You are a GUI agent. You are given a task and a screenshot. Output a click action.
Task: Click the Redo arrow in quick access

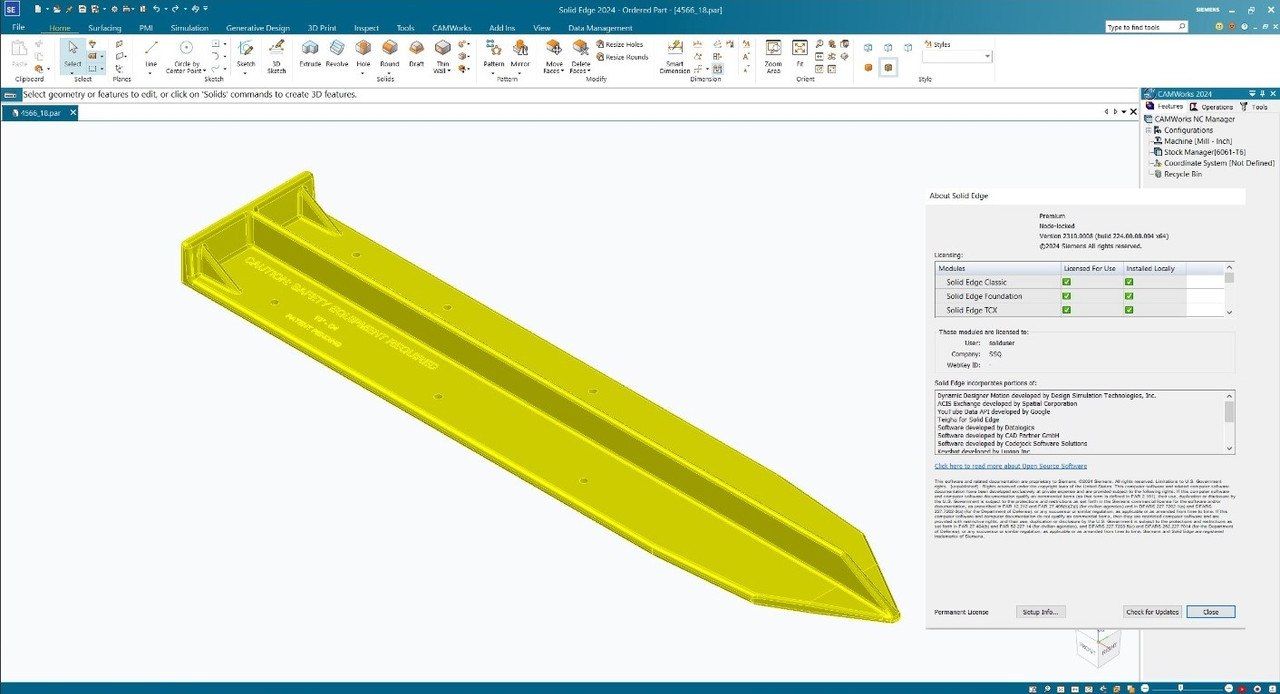tap(175, 9)
